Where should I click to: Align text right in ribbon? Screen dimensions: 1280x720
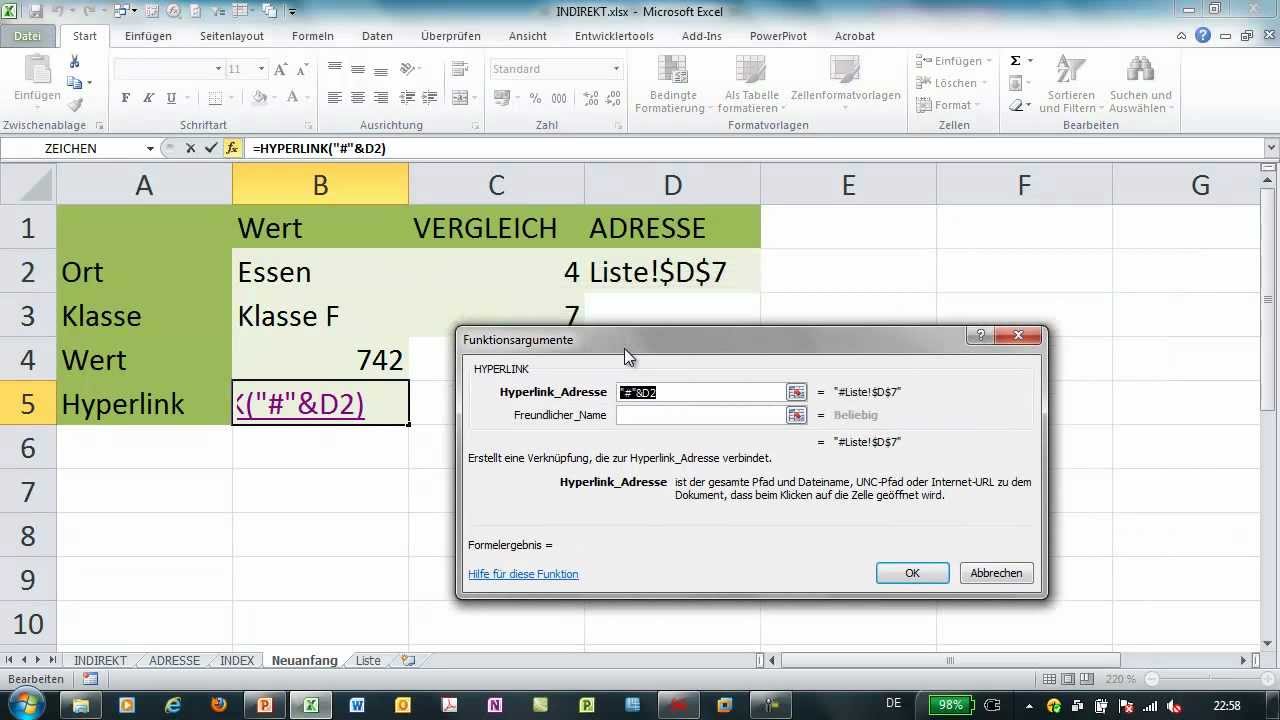pos(381,98)
